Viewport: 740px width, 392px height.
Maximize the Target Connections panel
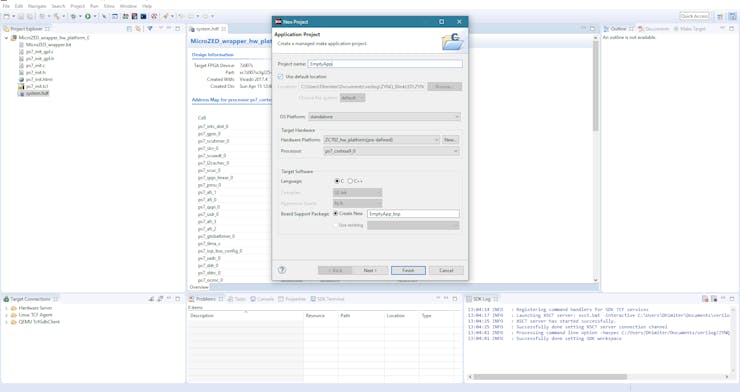point(178,299)
